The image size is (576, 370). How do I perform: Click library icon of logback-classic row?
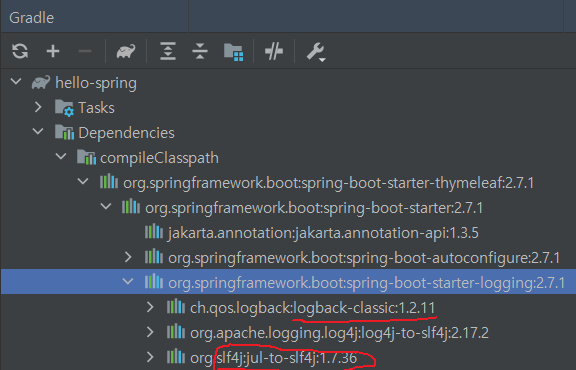176,307
